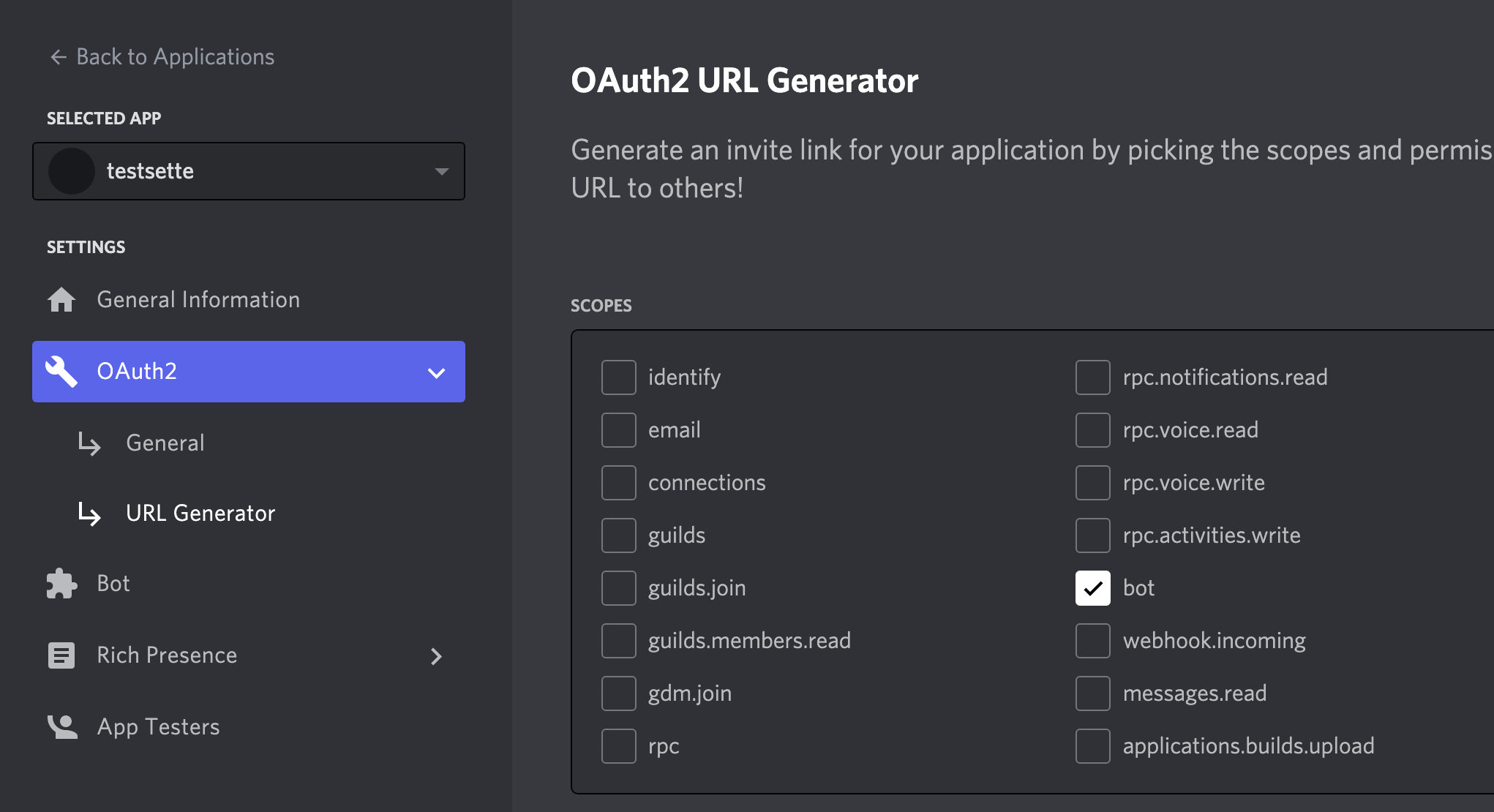
Task: Enable the identify scope checkbox
Action: (x=618, y=377)
